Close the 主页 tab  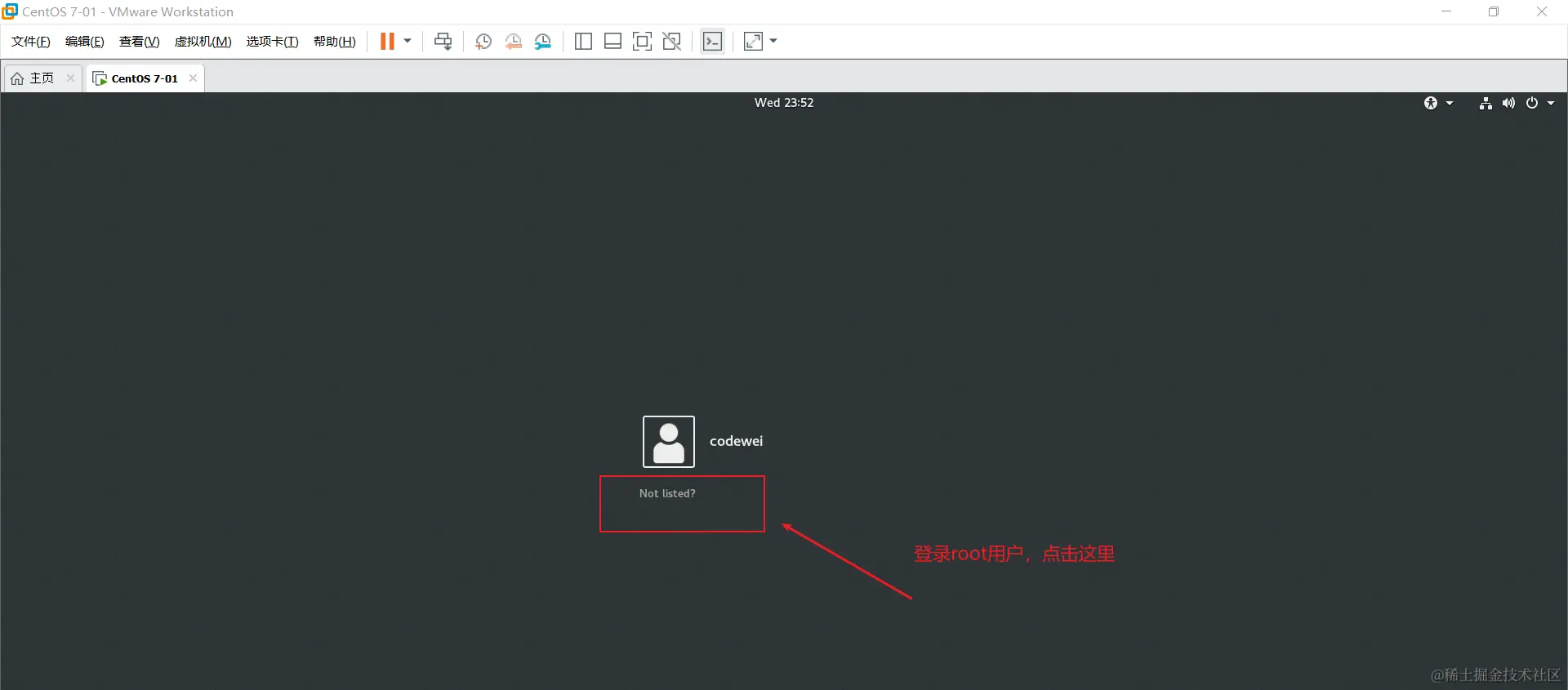(x=70, y=78)
